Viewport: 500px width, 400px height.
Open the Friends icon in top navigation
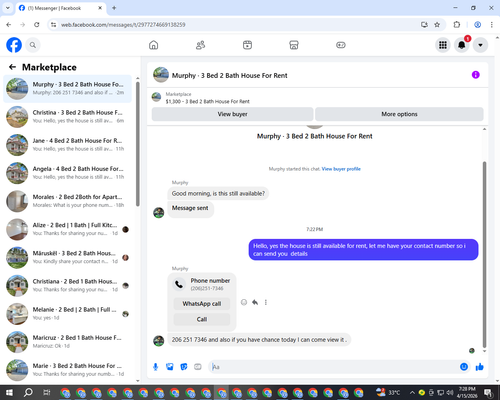200,45
